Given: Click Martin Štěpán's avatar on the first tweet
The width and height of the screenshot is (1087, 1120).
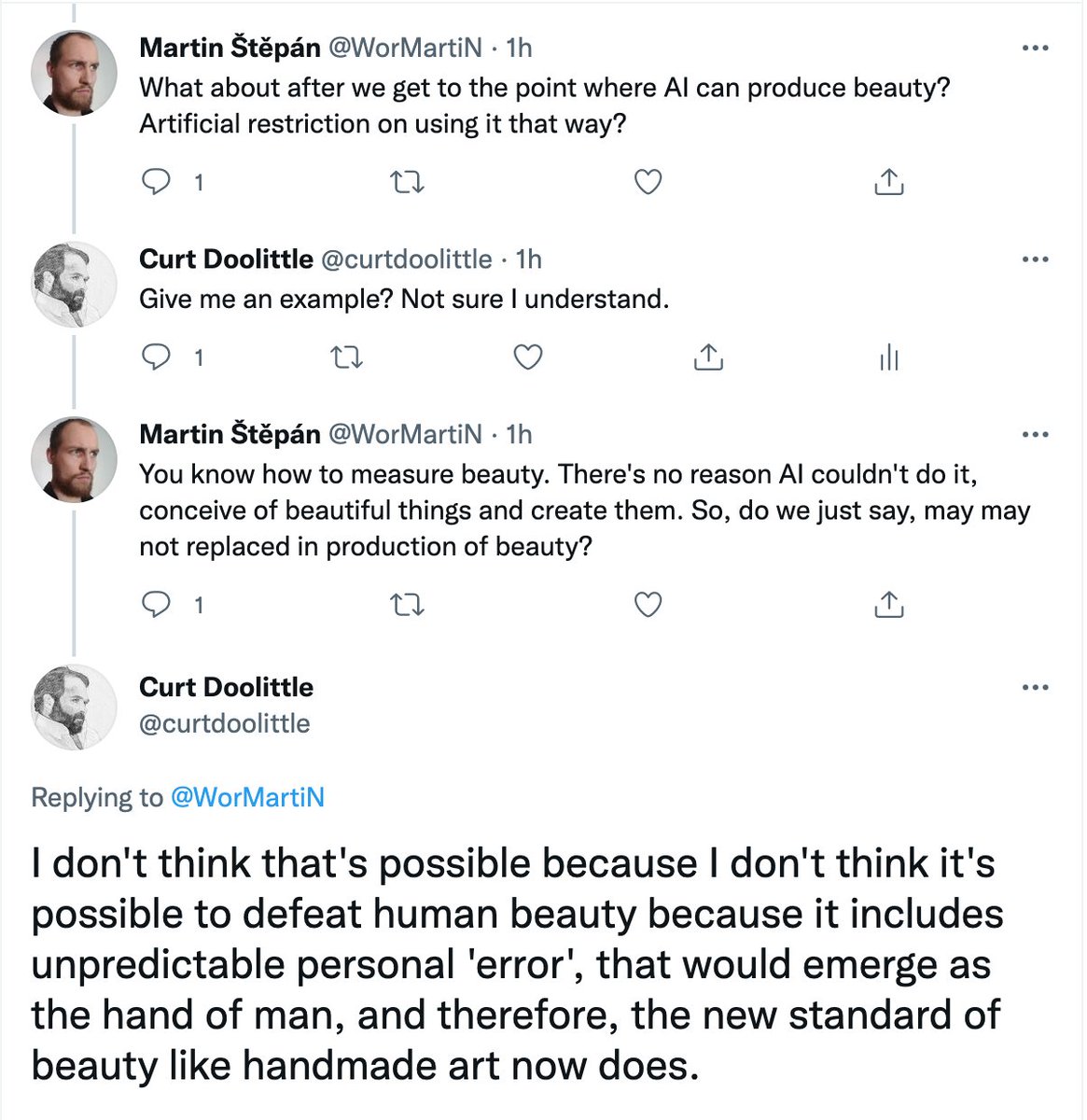Looking at the screenshot, I should [75, 73].
